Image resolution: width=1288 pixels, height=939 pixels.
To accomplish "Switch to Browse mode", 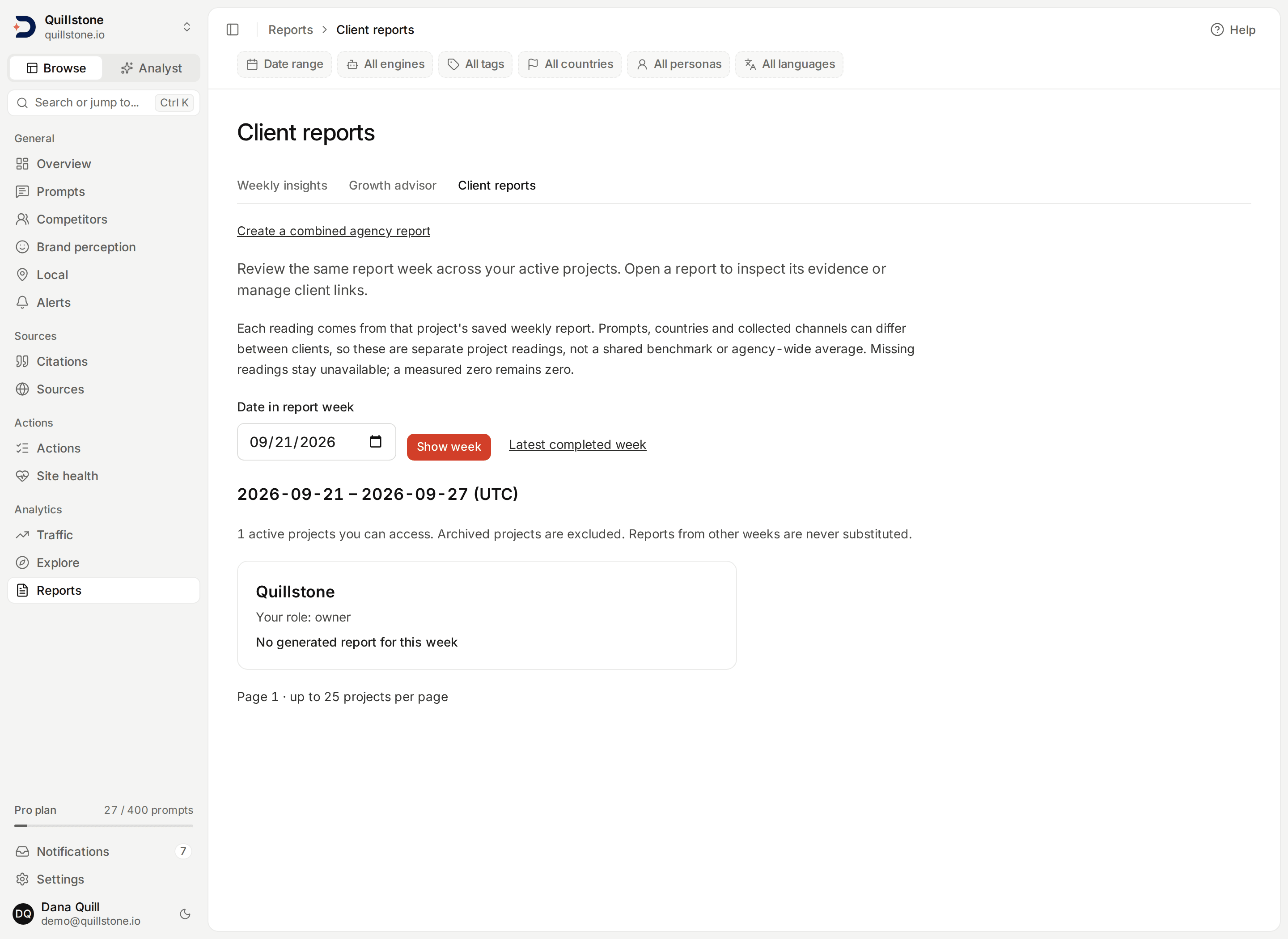I will [x=56, y=68].
